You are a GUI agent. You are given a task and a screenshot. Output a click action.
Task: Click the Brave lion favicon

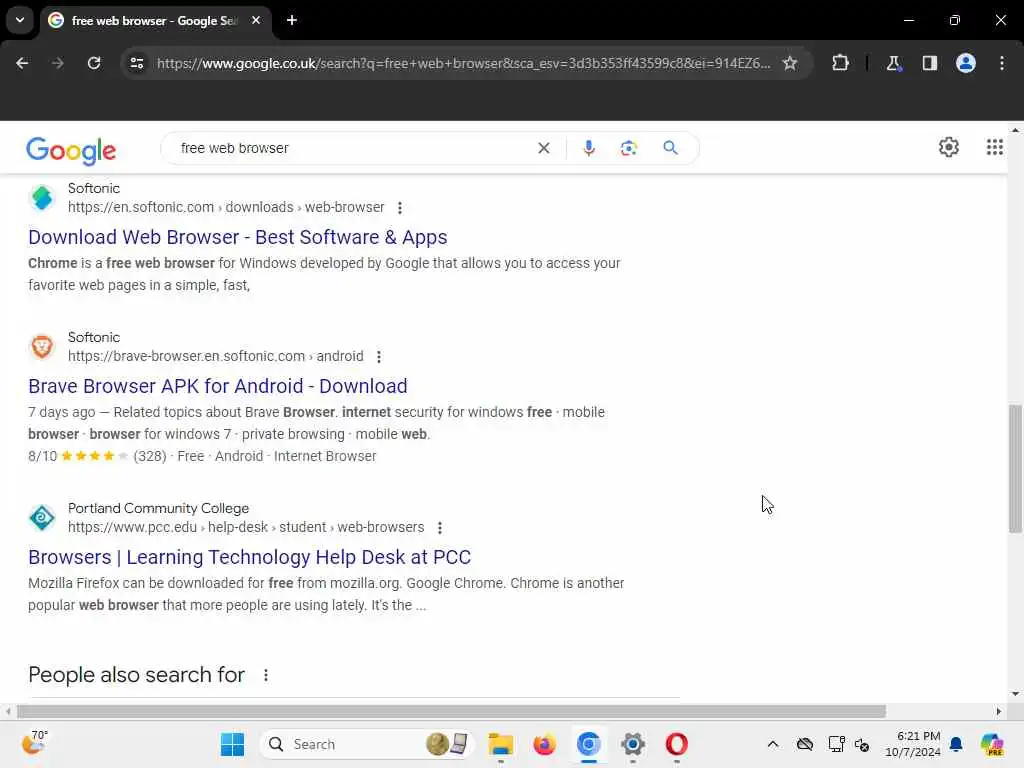pos(42,346)
